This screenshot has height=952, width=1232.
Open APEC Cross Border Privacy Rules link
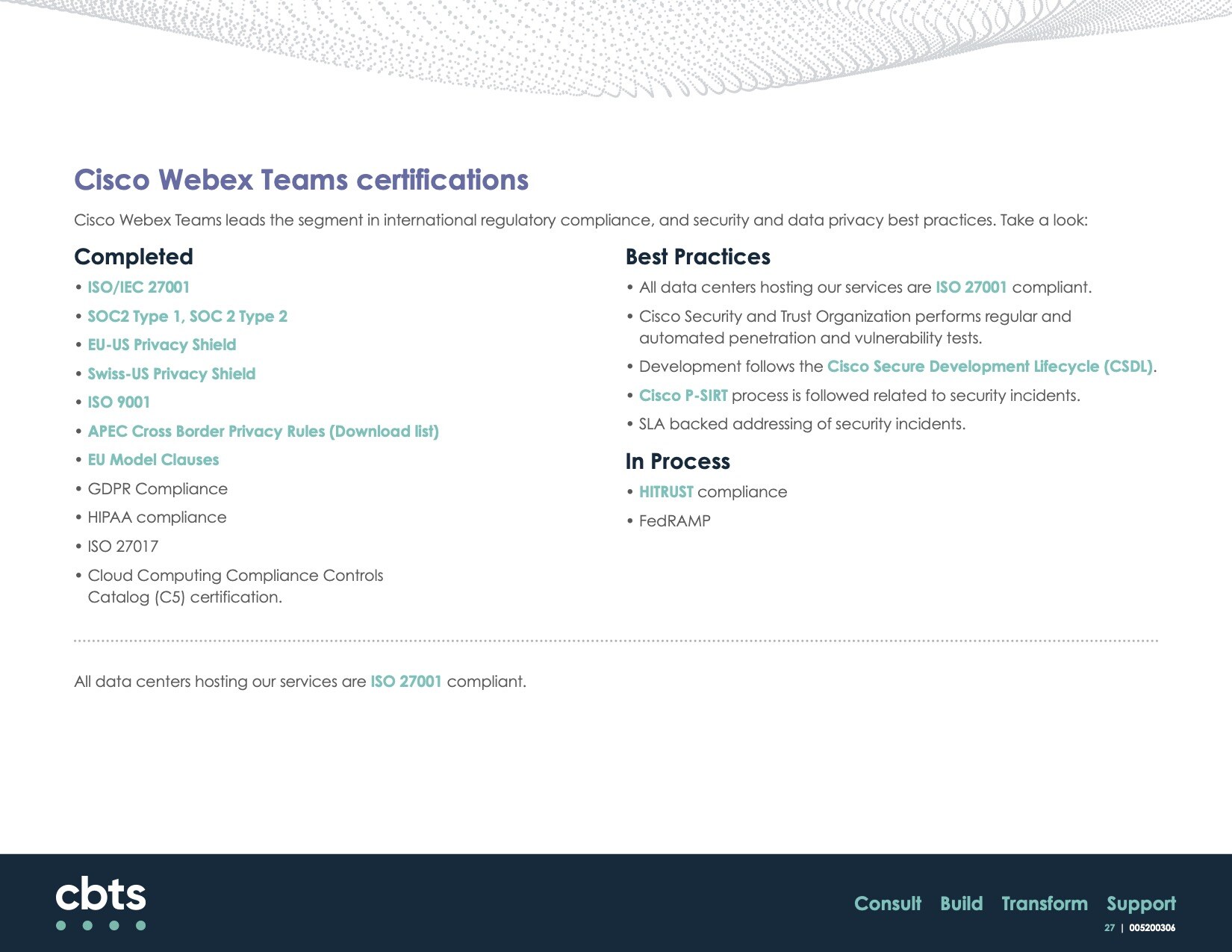point(263,432)
